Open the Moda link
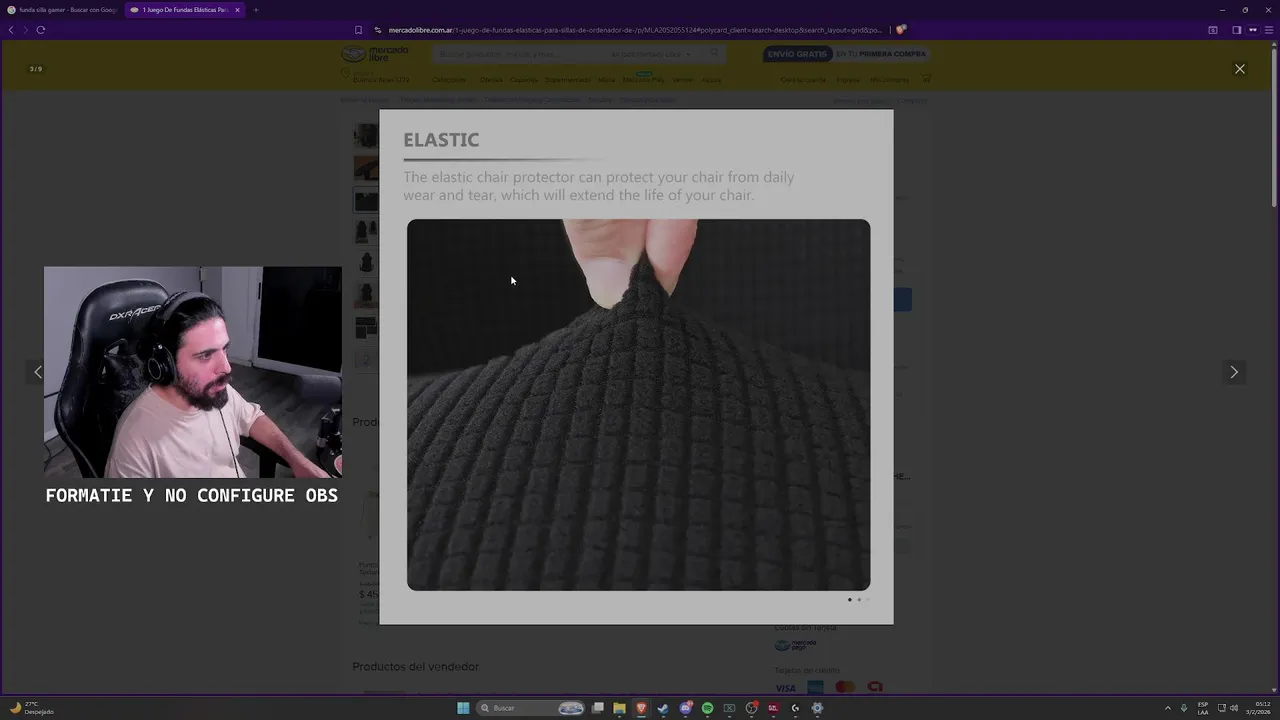The image size is (1280, 720). coord(607,80)
